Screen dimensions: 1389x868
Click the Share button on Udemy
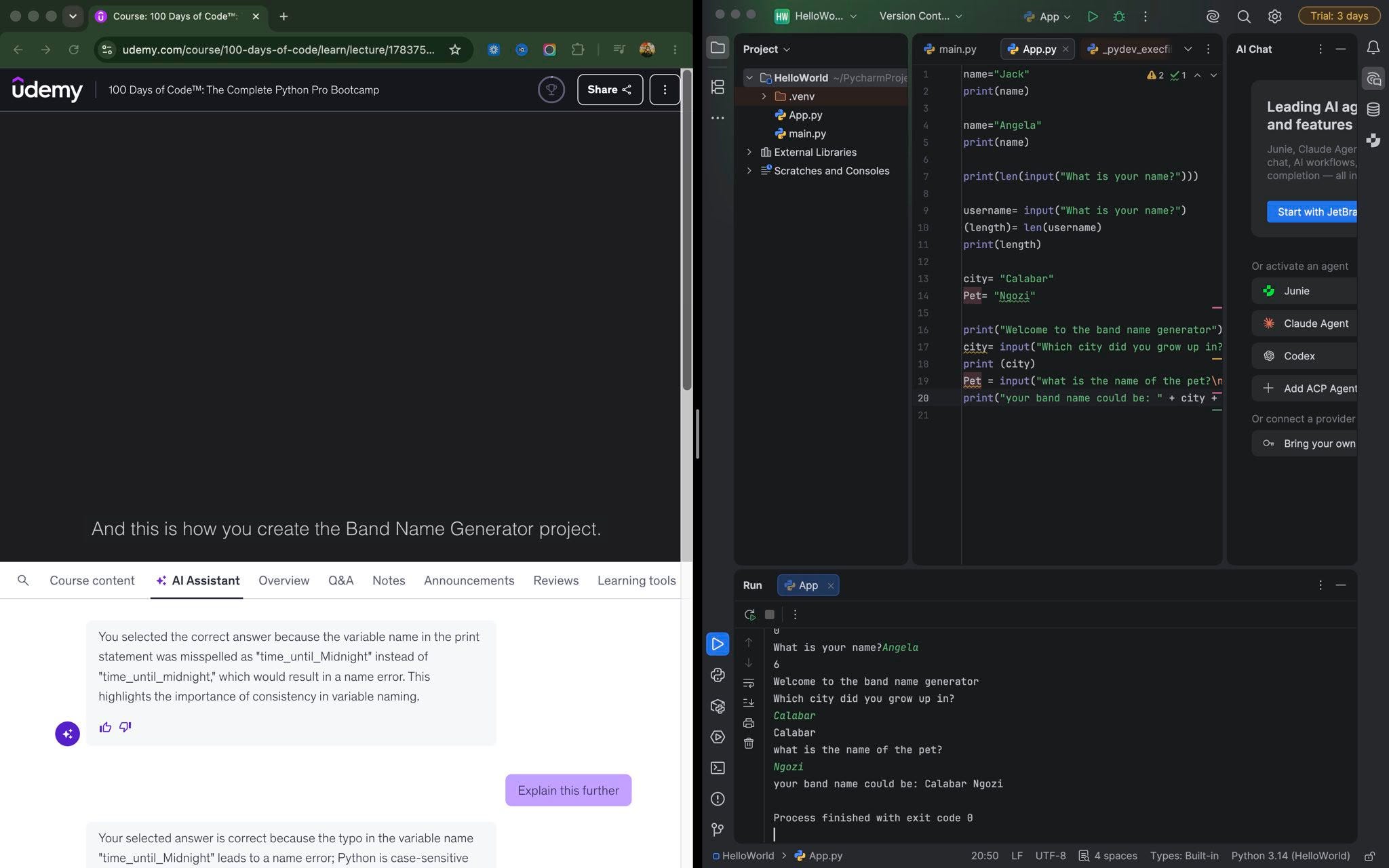[x=610, y=90]
